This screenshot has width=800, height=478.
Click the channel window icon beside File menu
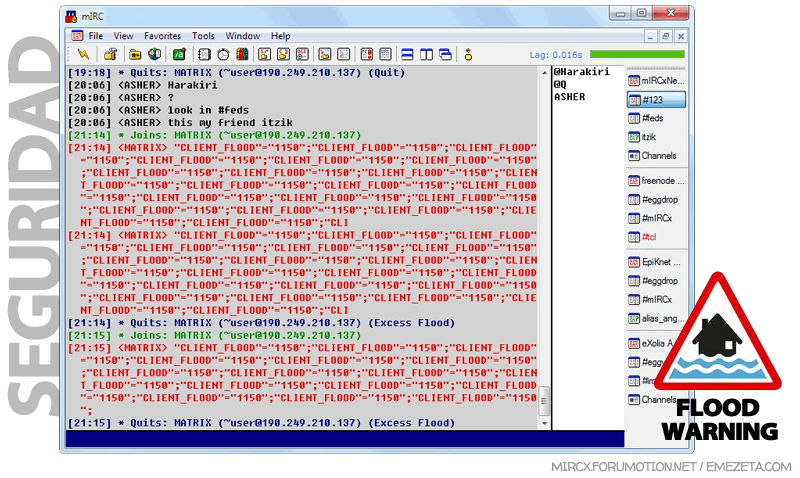click(77, 36)
